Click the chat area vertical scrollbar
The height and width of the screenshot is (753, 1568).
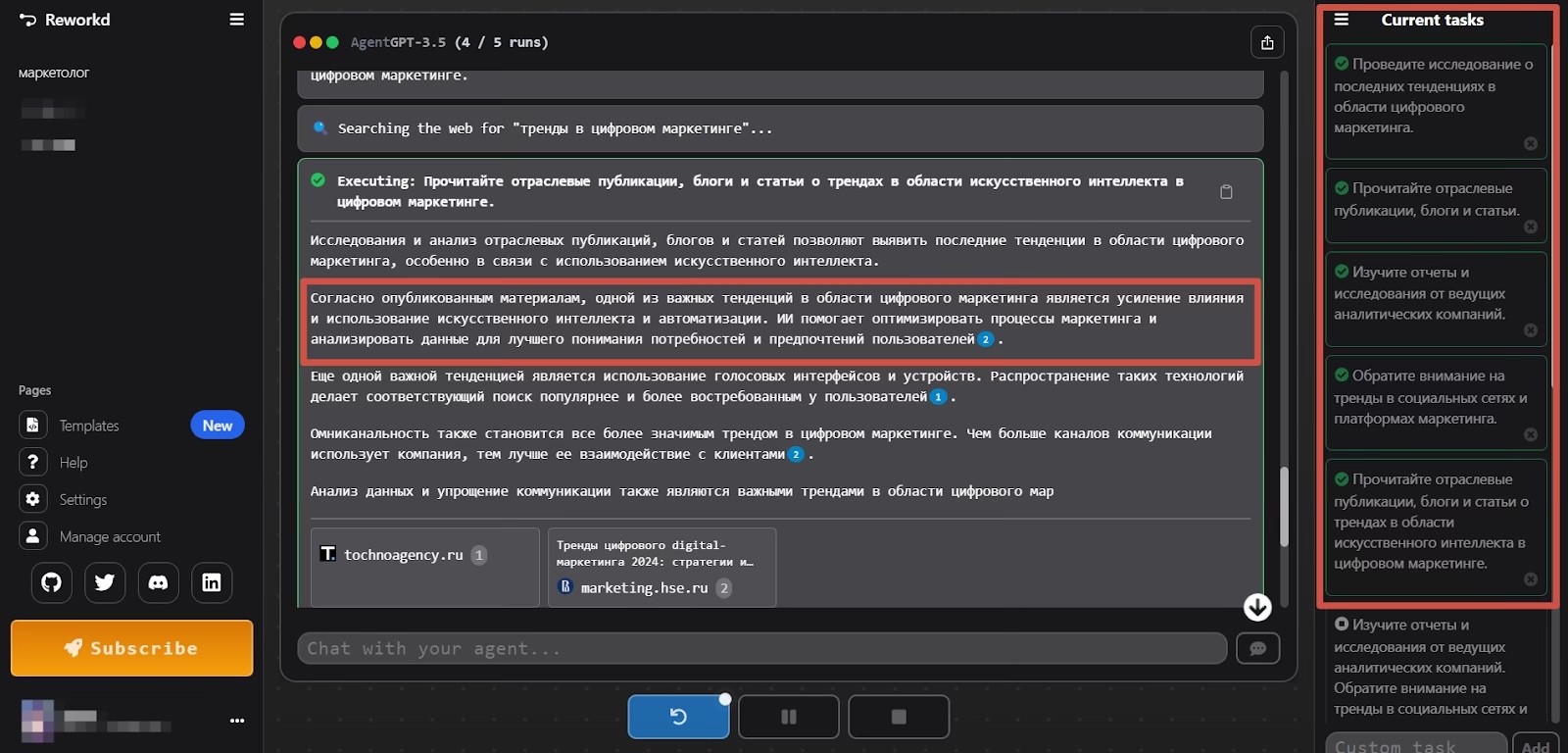click(x=1284, y=506)
